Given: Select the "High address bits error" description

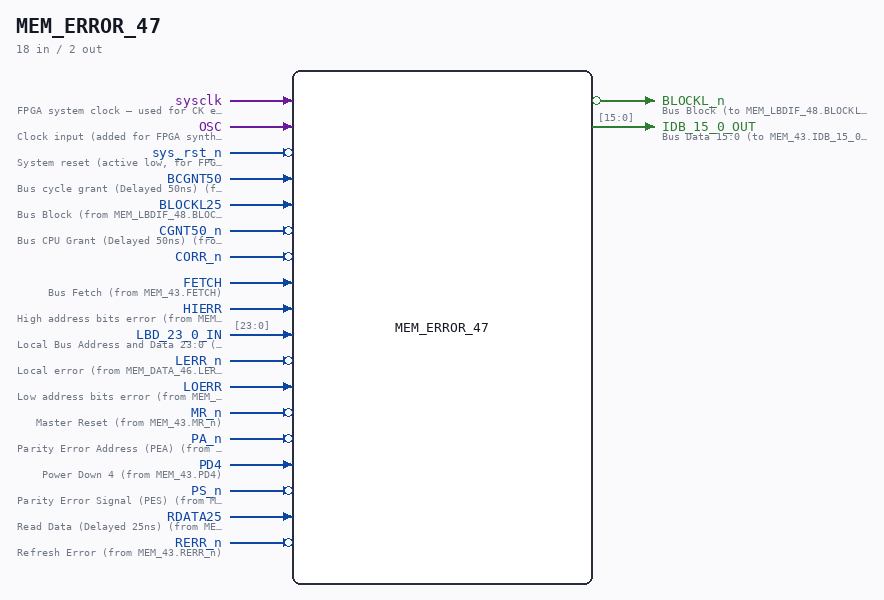Looking at the screenshot, I should pos(120,319).
